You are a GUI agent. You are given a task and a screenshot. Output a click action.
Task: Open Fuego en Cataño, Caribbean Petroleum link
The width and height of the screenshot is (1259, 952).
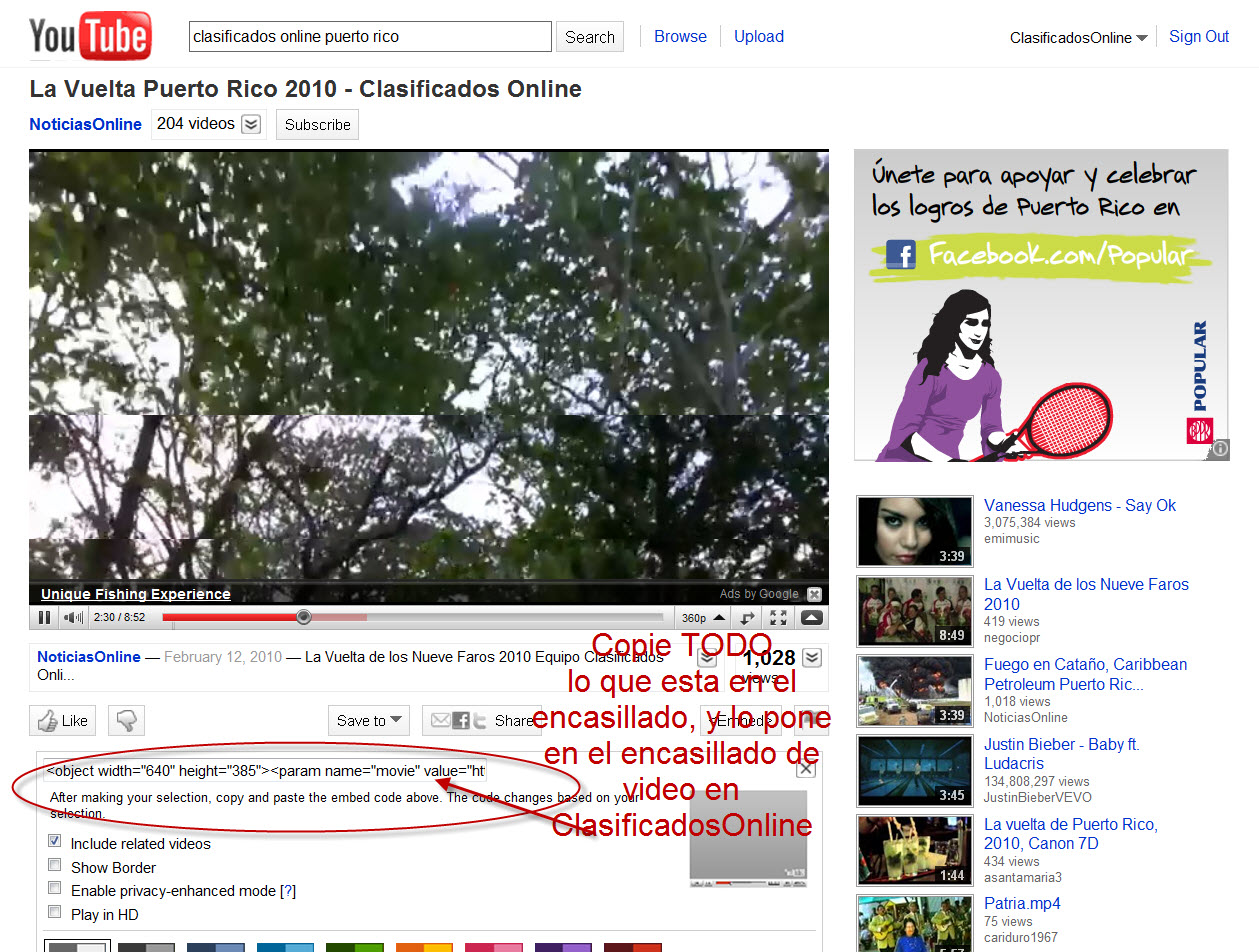coord(1085,674)
